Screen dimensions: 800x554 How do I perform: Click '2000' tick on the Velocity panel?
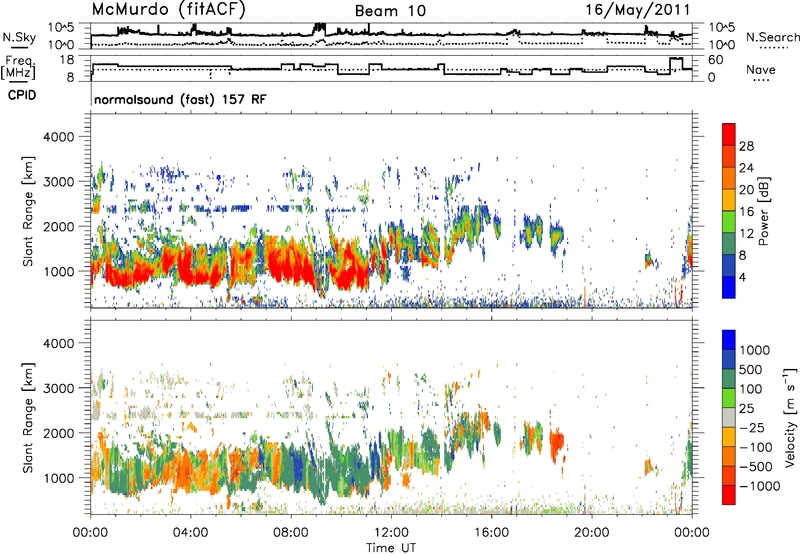tap(58, 433)
